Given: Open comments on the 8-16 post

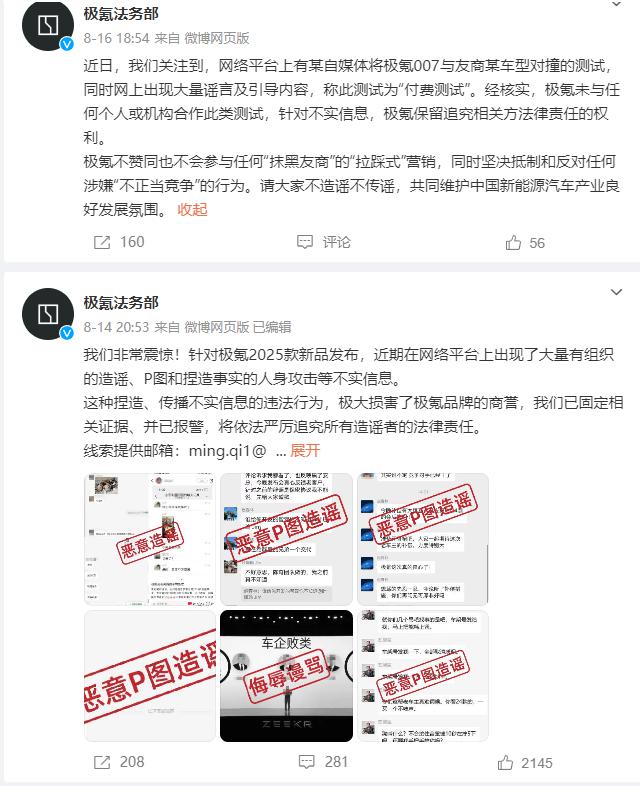Looking at the screenshot, I should pos(323,243).
